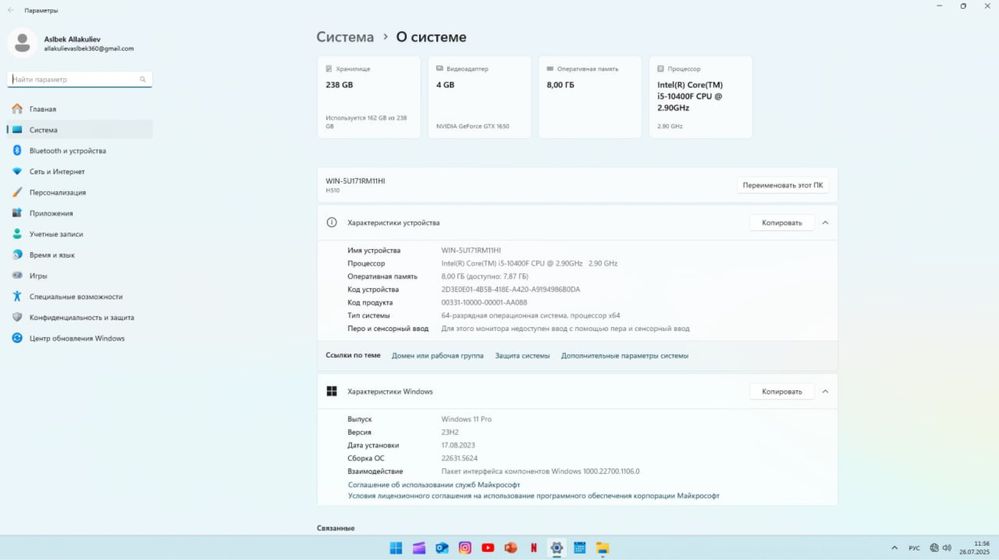Copy device specifications with Копировать
999x560 pixels.
click(782, 223)
